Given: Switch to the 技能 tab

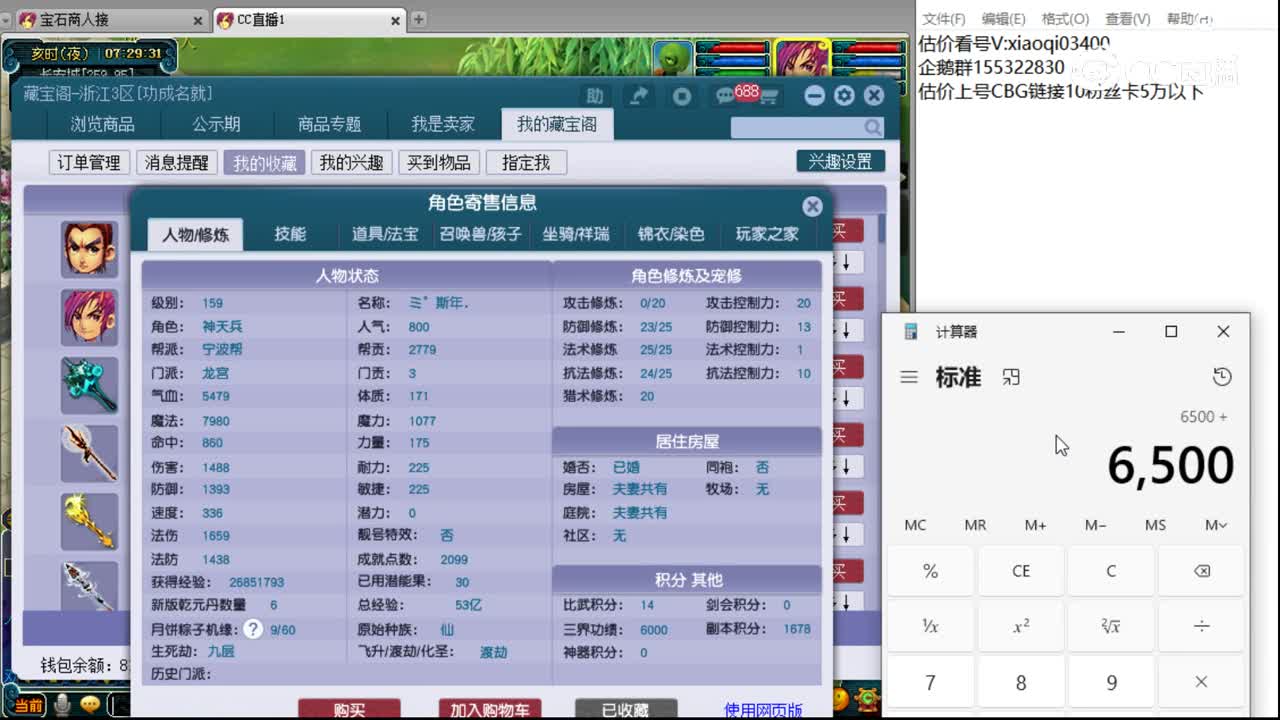Looking at the screenshot, I should [291, 234].
